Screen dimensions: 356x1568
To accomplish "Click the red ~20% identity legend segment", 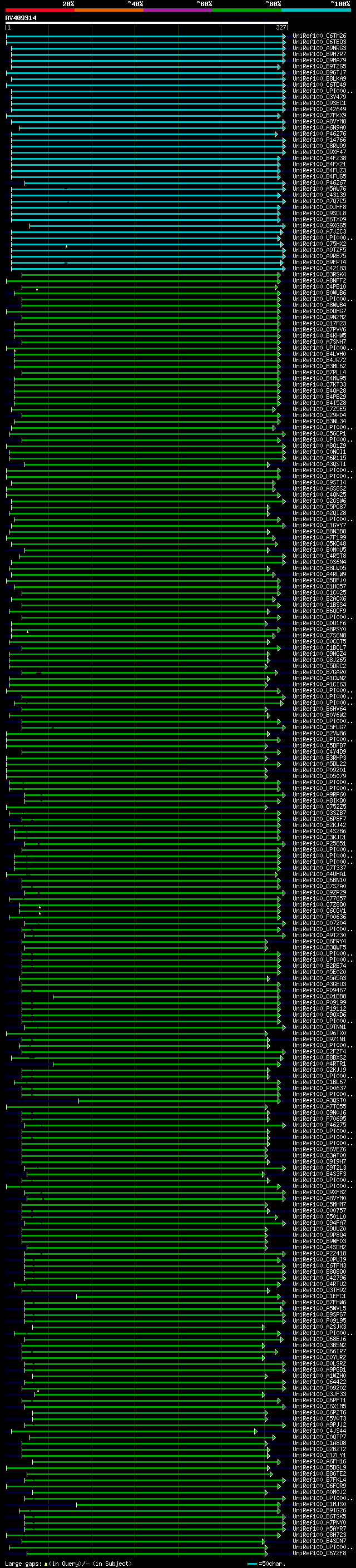I will pos(40,10).
